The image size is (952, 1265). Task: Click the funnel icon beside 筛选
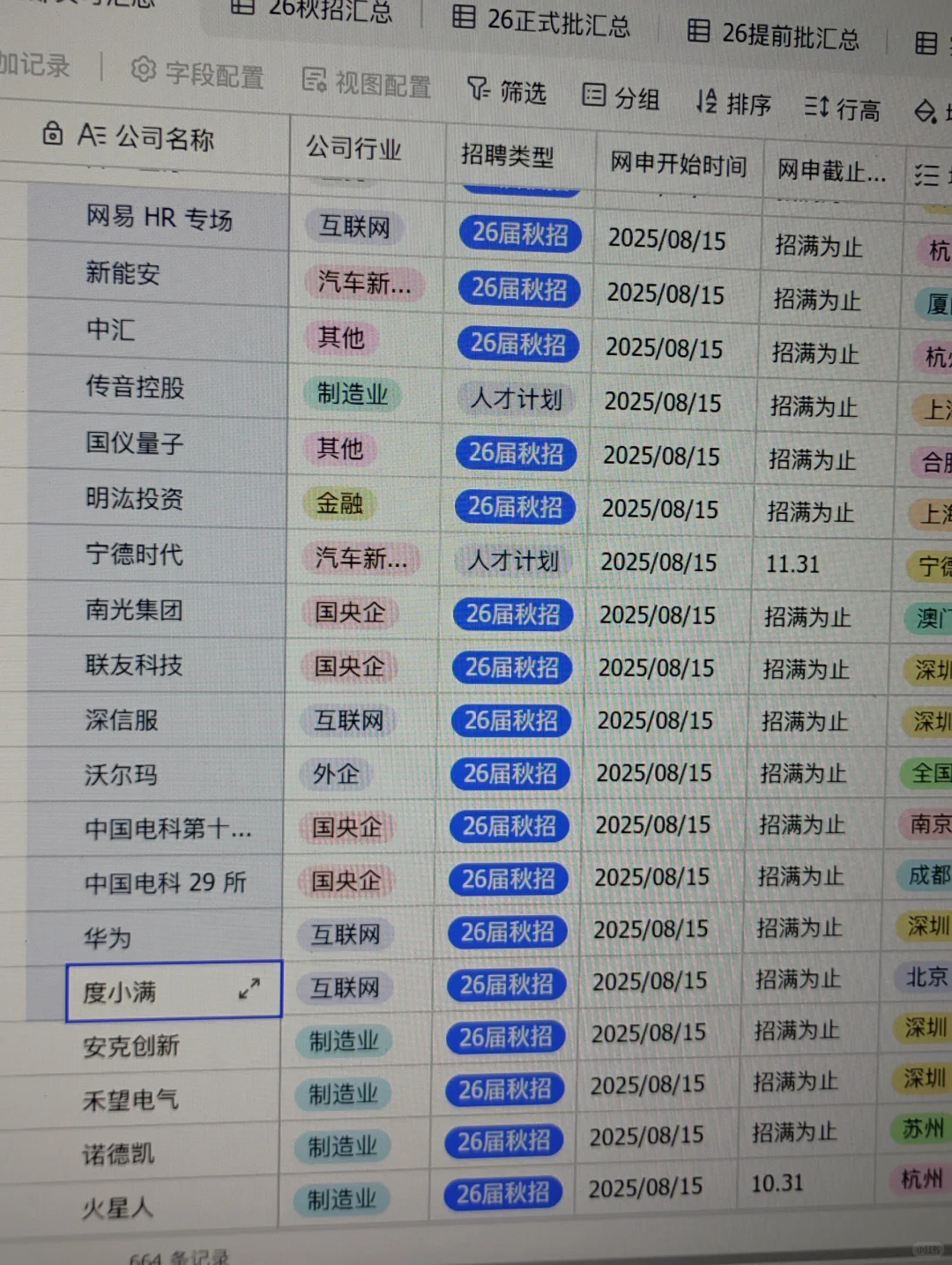478,88
